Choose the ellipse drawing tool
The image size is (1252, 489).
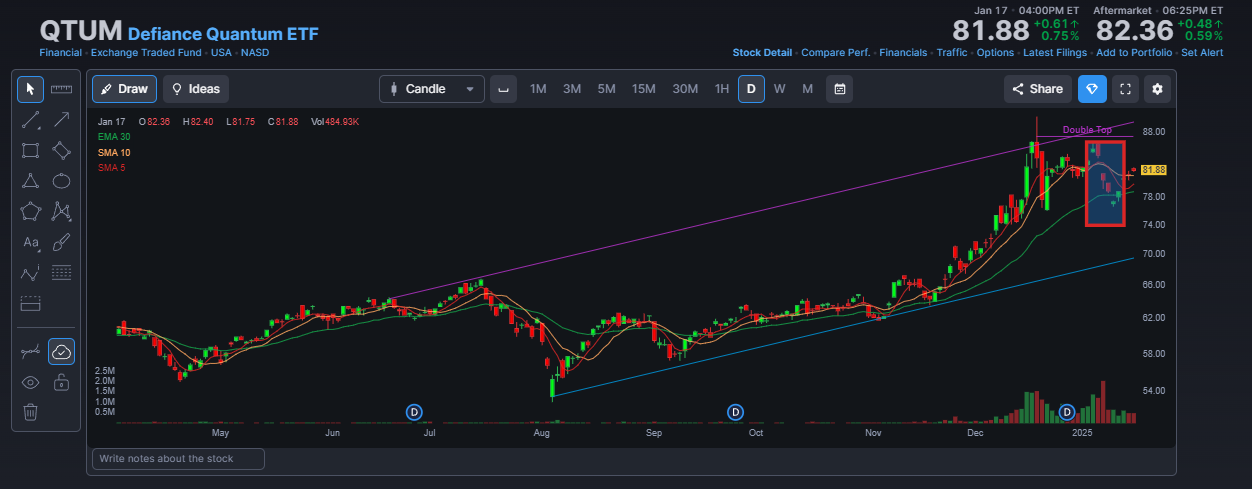(x=61, y=181)
